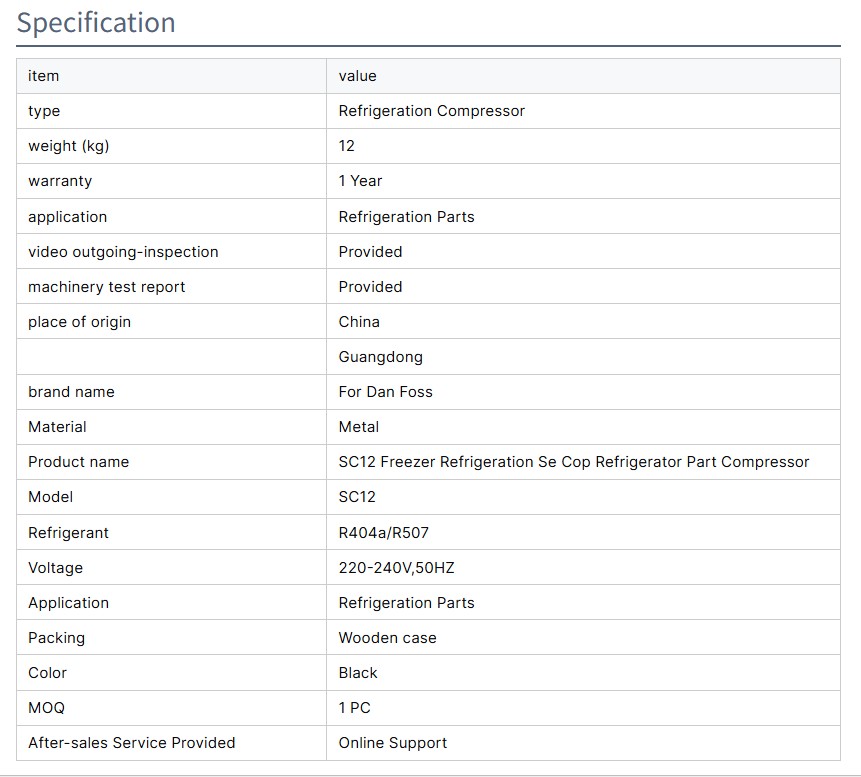861x777 pixels.
Task: Select the weight value 12
Action: click(x=346, y=146)
